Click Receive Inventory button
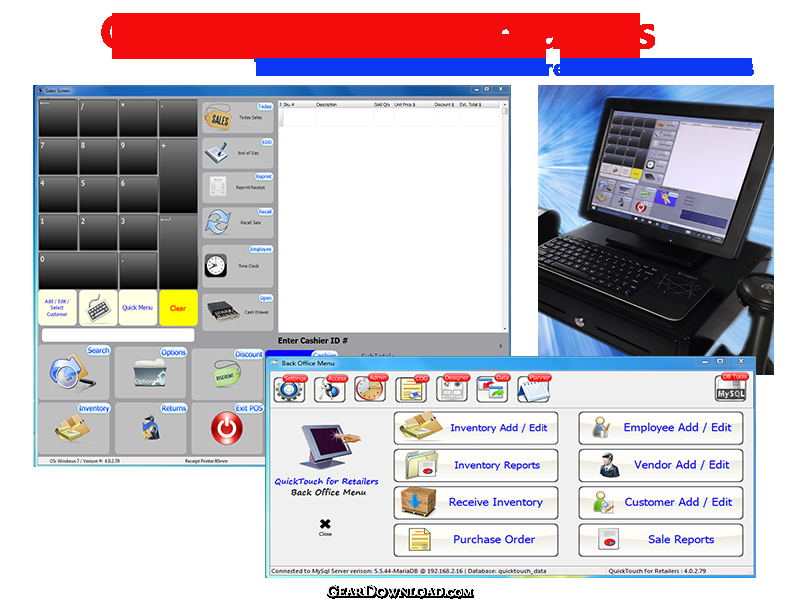 476,502
